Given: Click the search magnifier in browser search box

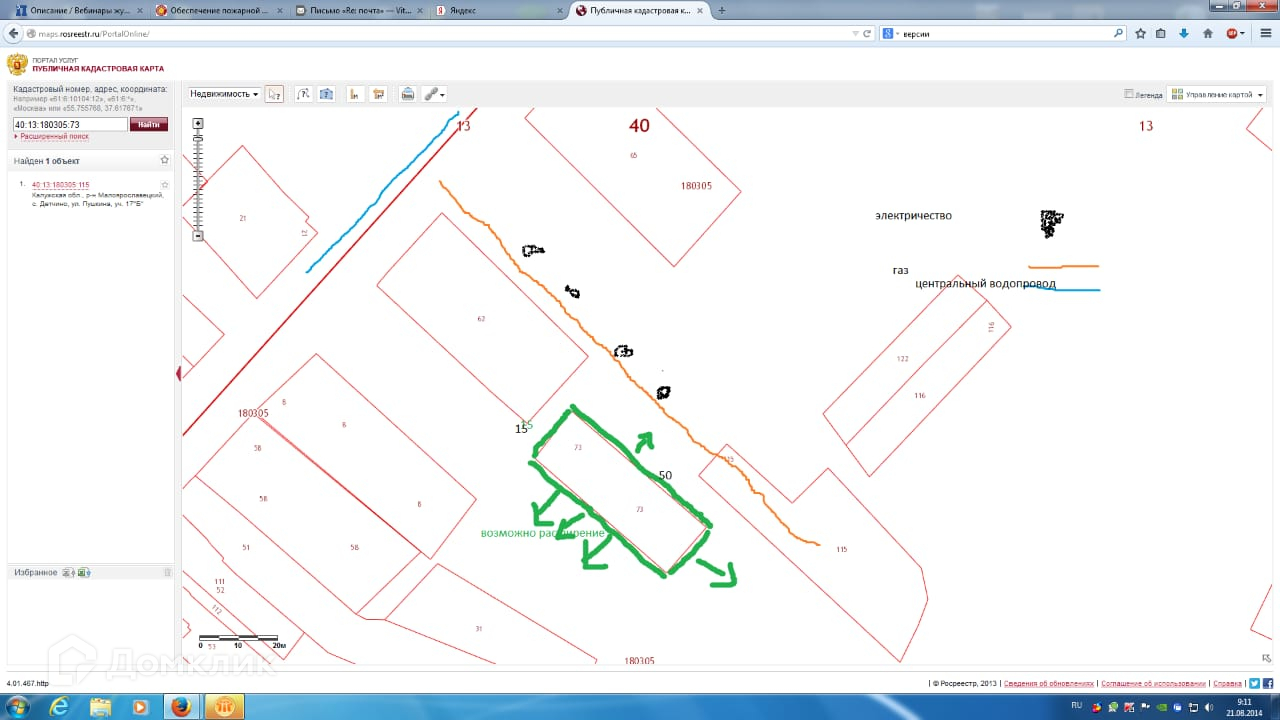Looking at the screenshot, I should (1119, 33).
